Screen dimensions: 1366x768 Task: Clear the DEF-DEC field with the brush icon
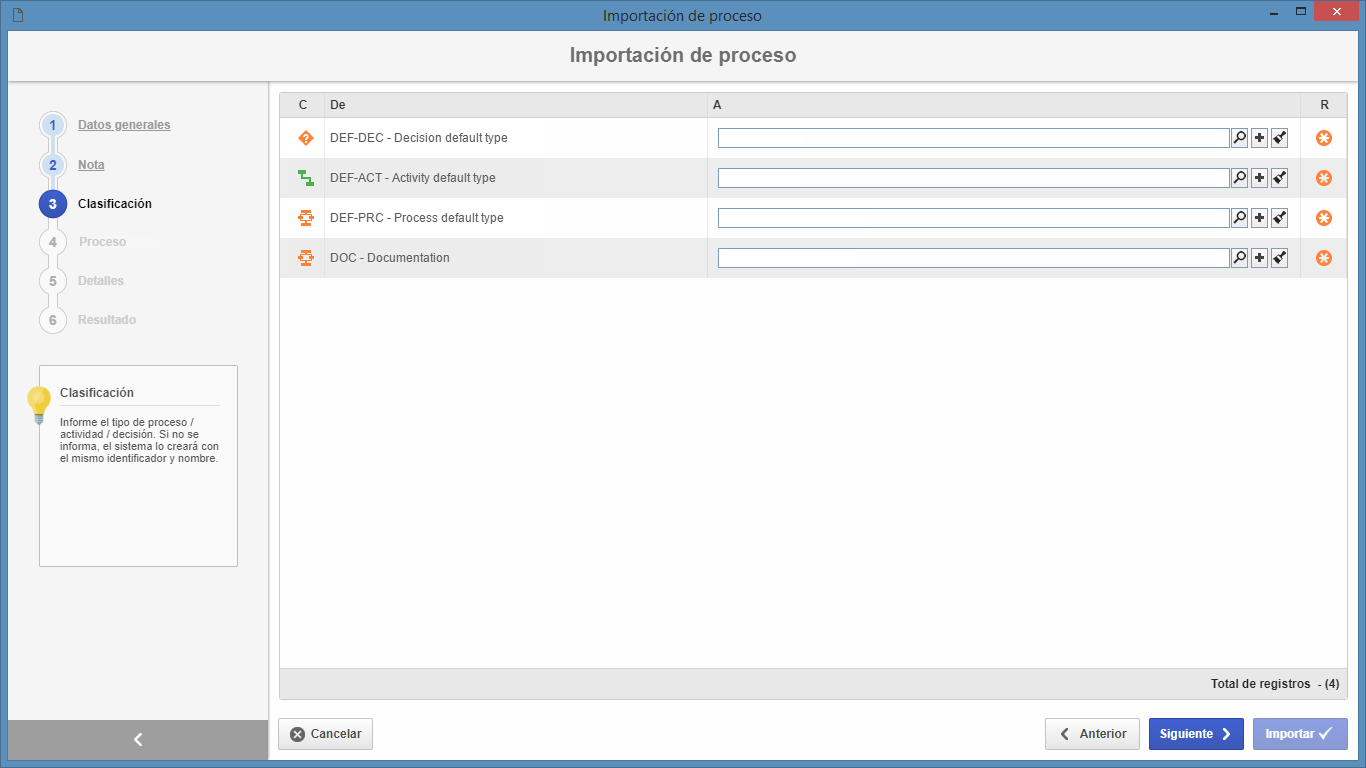coord(1279,138)
